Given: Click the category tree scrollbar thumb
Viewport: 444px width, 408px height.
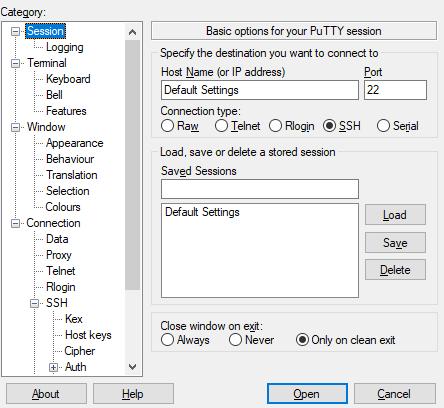Looking at the screenshot, I should click(x=132, y=165).
